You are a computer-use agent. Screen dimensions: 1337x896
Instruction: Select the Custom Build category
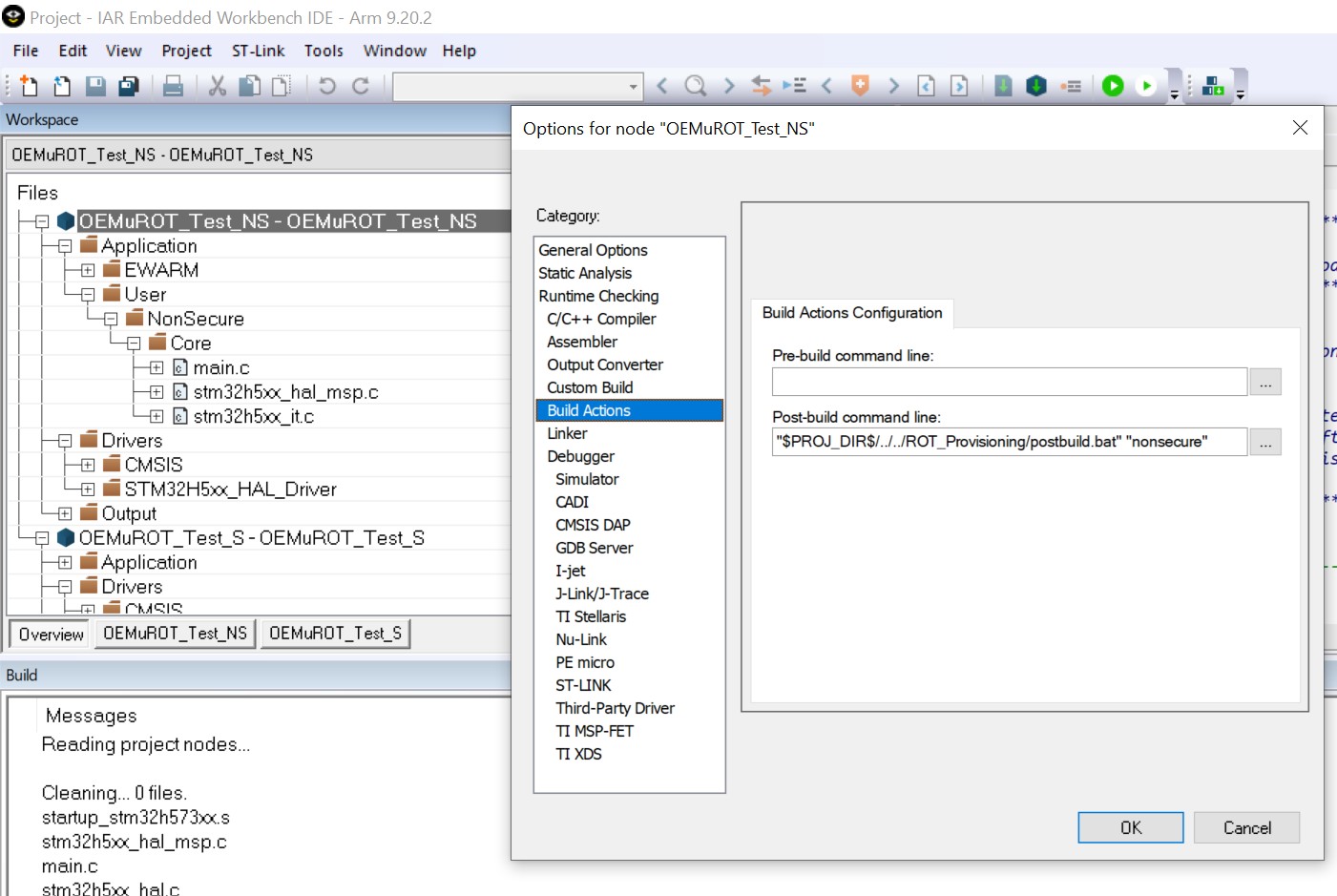point(590,387)
